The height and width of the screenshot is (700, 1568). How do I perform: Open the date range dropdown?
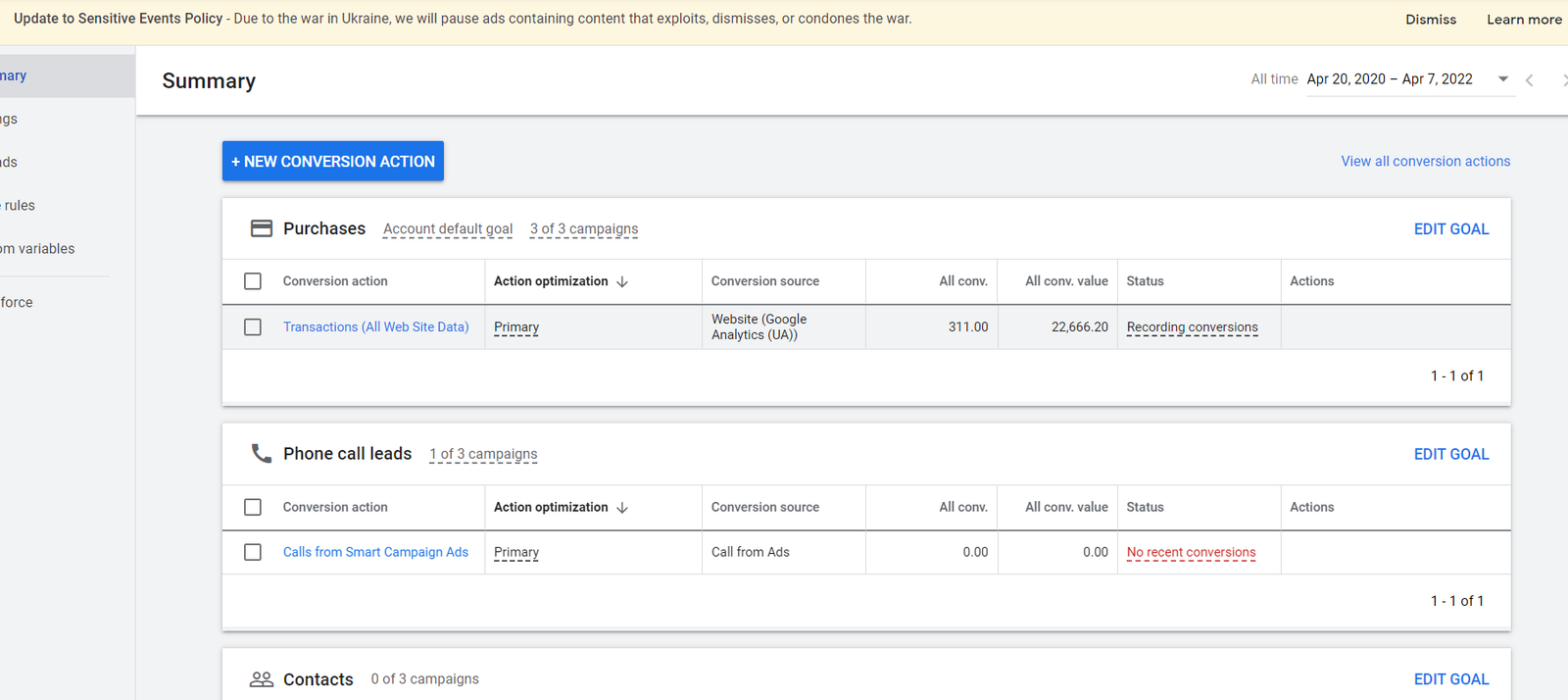[x=1502, y=79]
